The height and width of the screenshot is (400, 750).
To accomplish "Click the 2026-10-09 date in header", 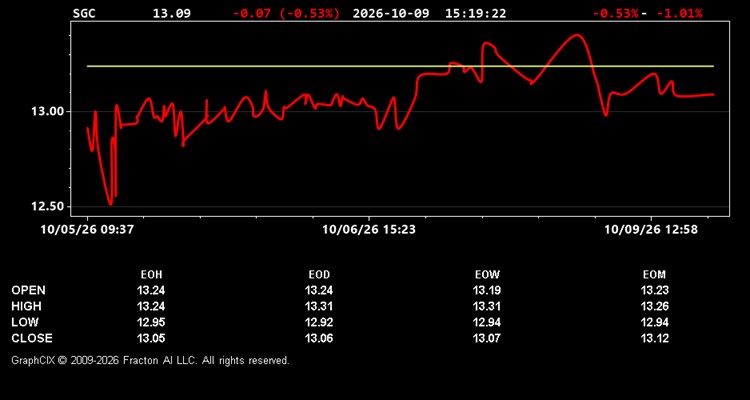I will click(391, 13).
